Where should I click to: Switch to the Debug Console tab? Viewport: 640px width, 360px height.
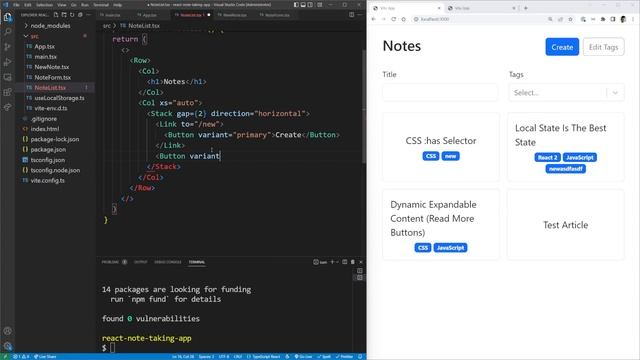(168, 262)
